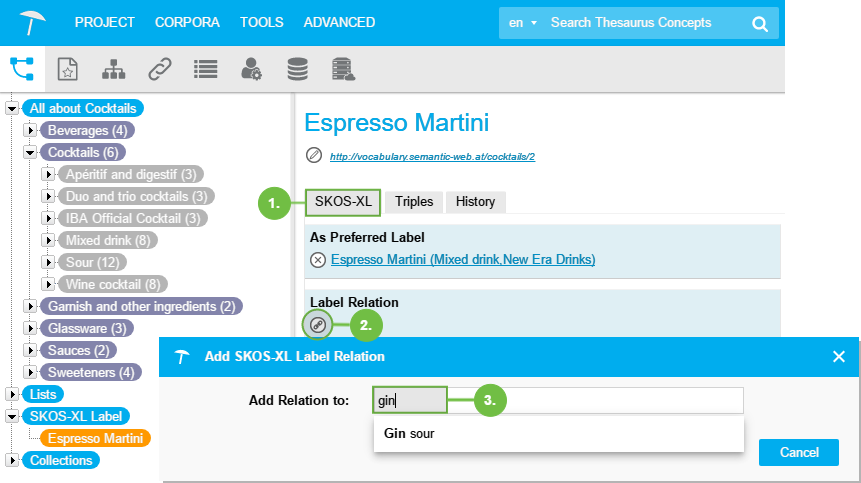Image resolution: width=861 pixels, height=483 pixels.
Task: Remove the Espresso Martini preferred label
Action: 318,260
